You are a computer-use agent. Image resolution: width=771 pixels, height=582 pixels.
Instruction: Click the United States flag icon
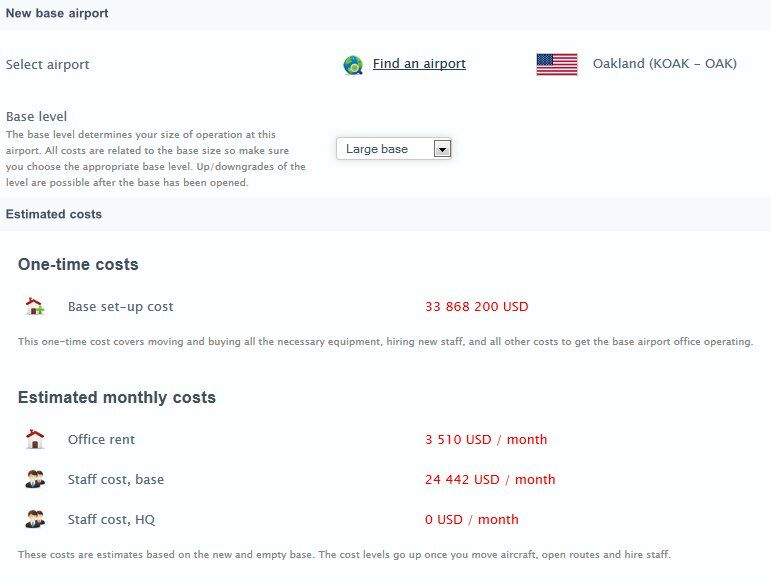[x=556, y=64]
